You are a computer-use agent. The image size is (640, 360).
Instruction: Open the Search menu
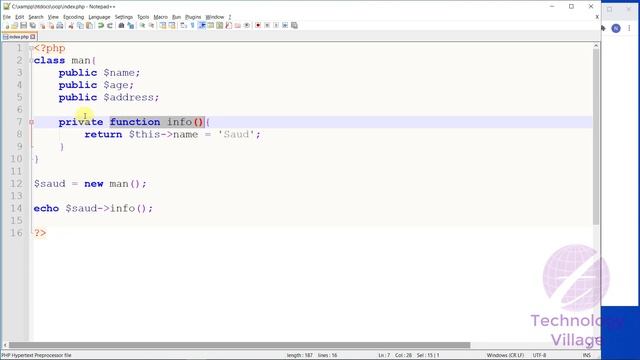coord(36,17)
